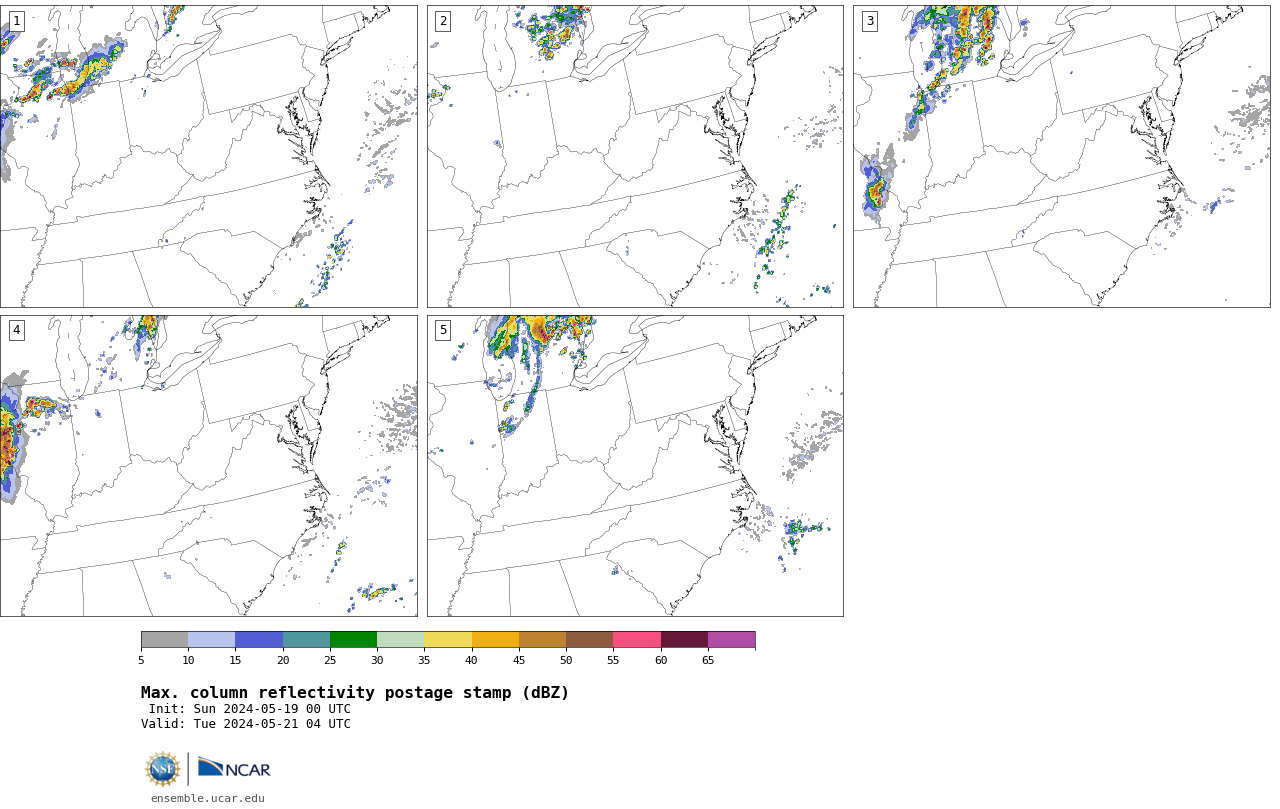This screenshot has height=809, width=1280.
Task: Click the pale green 30-35 dBZ swatch
Action: (400, 640)
